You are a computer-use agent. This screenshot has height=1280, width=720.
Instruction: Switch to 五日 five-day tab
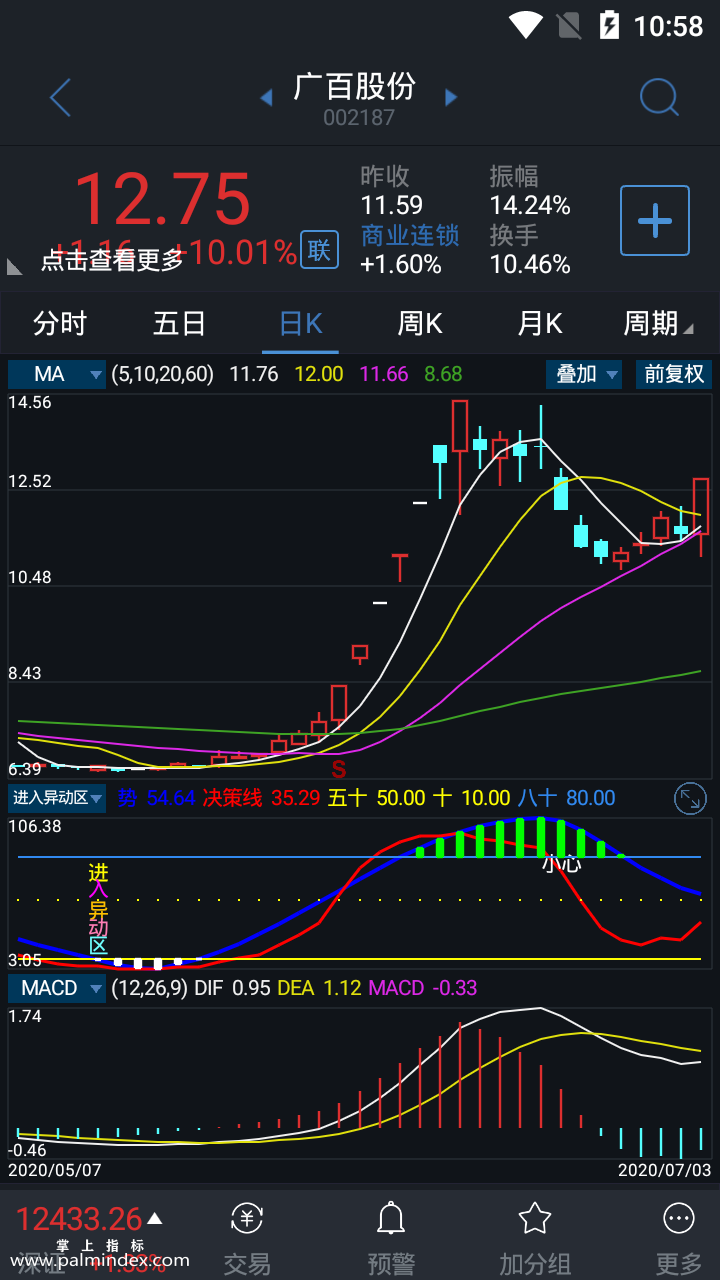180,323
